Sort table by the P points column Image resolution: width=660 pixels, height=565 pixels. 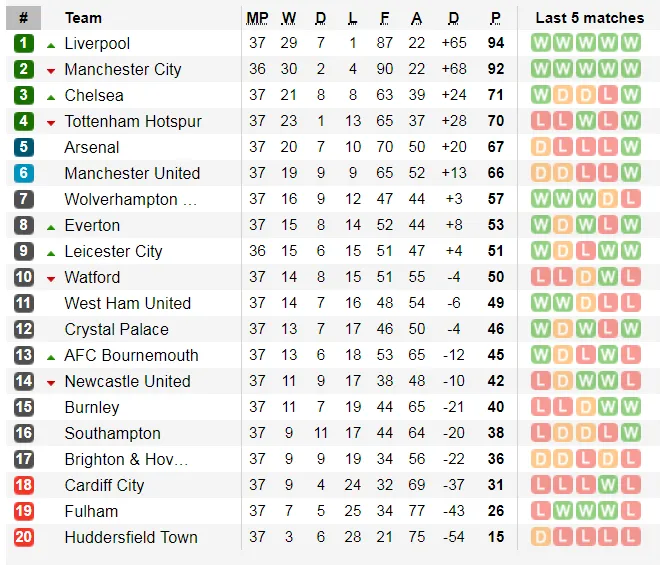495,18
